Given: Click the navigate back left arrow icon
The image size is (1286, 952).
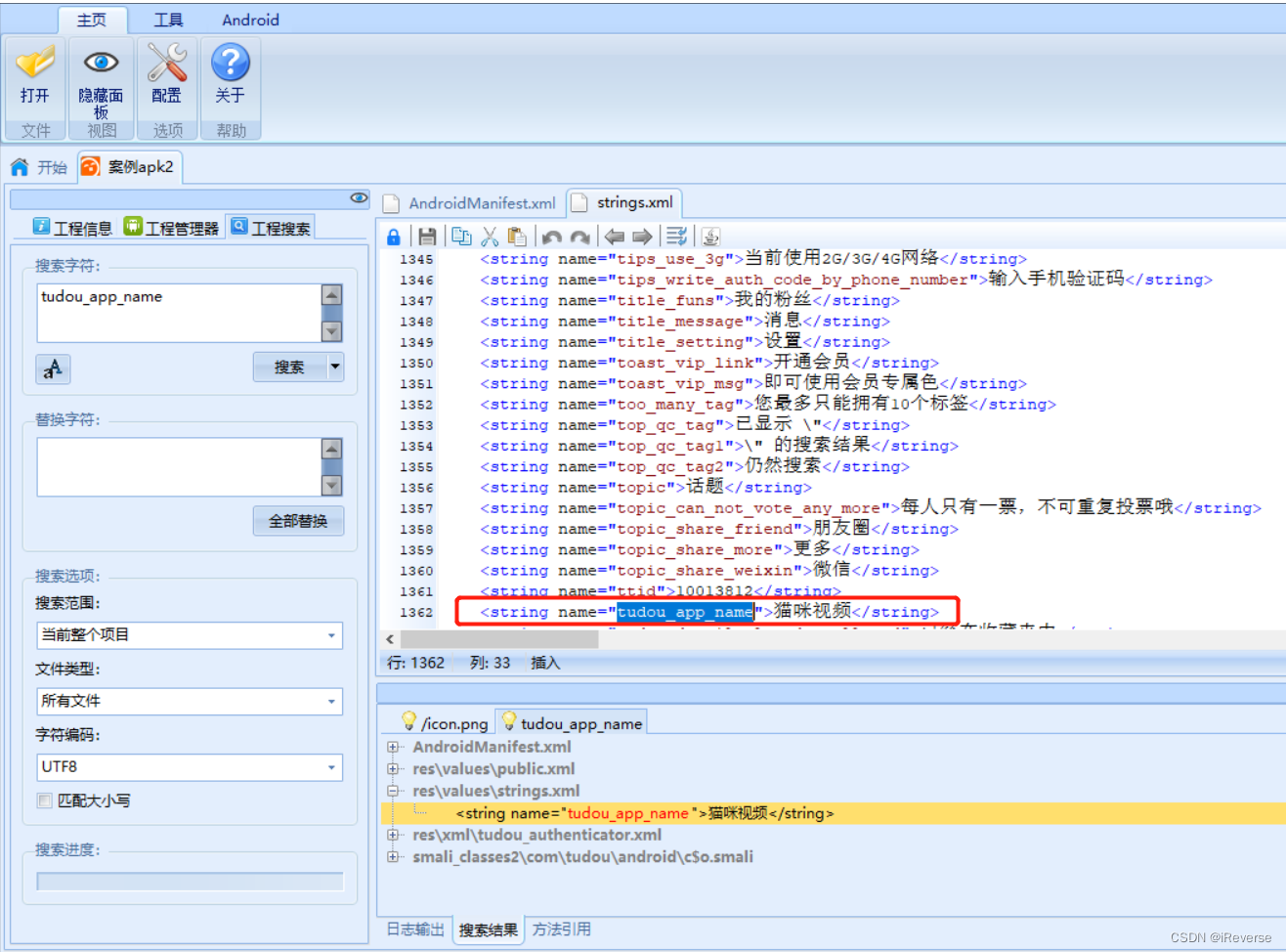Looking at the screenshot, I should (615, 237).
